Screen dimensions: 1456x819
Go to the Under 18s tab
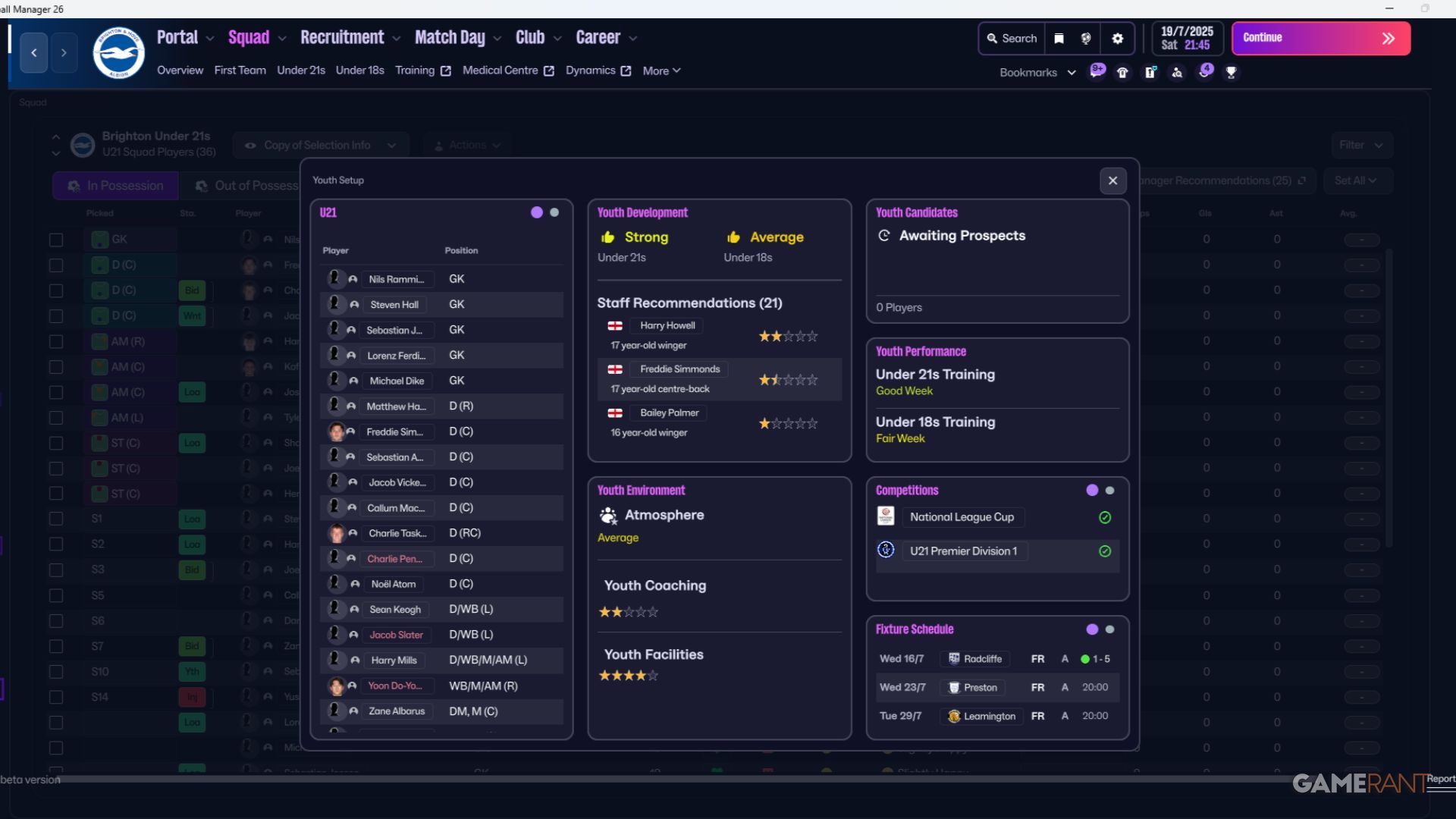coord(359,71)
